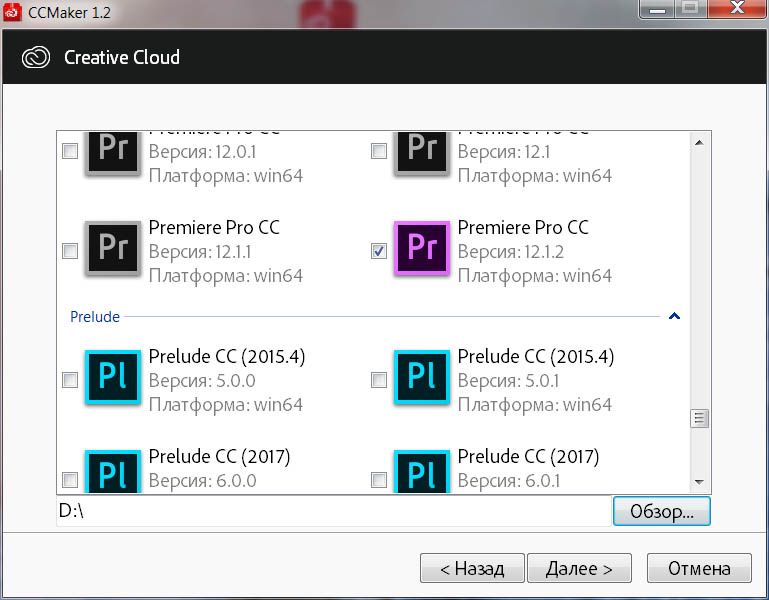
Task: Go back with the Назад button
Action: click(x=472, y=568)
